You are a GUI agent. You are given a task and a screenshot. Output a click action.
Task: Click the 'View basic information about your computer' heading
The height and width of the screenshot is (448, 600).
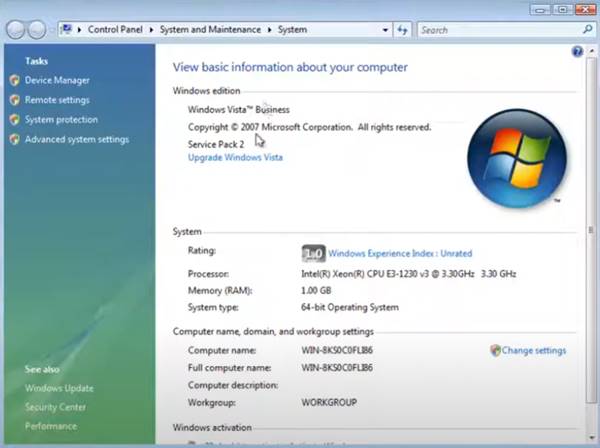tap(290, 67)
